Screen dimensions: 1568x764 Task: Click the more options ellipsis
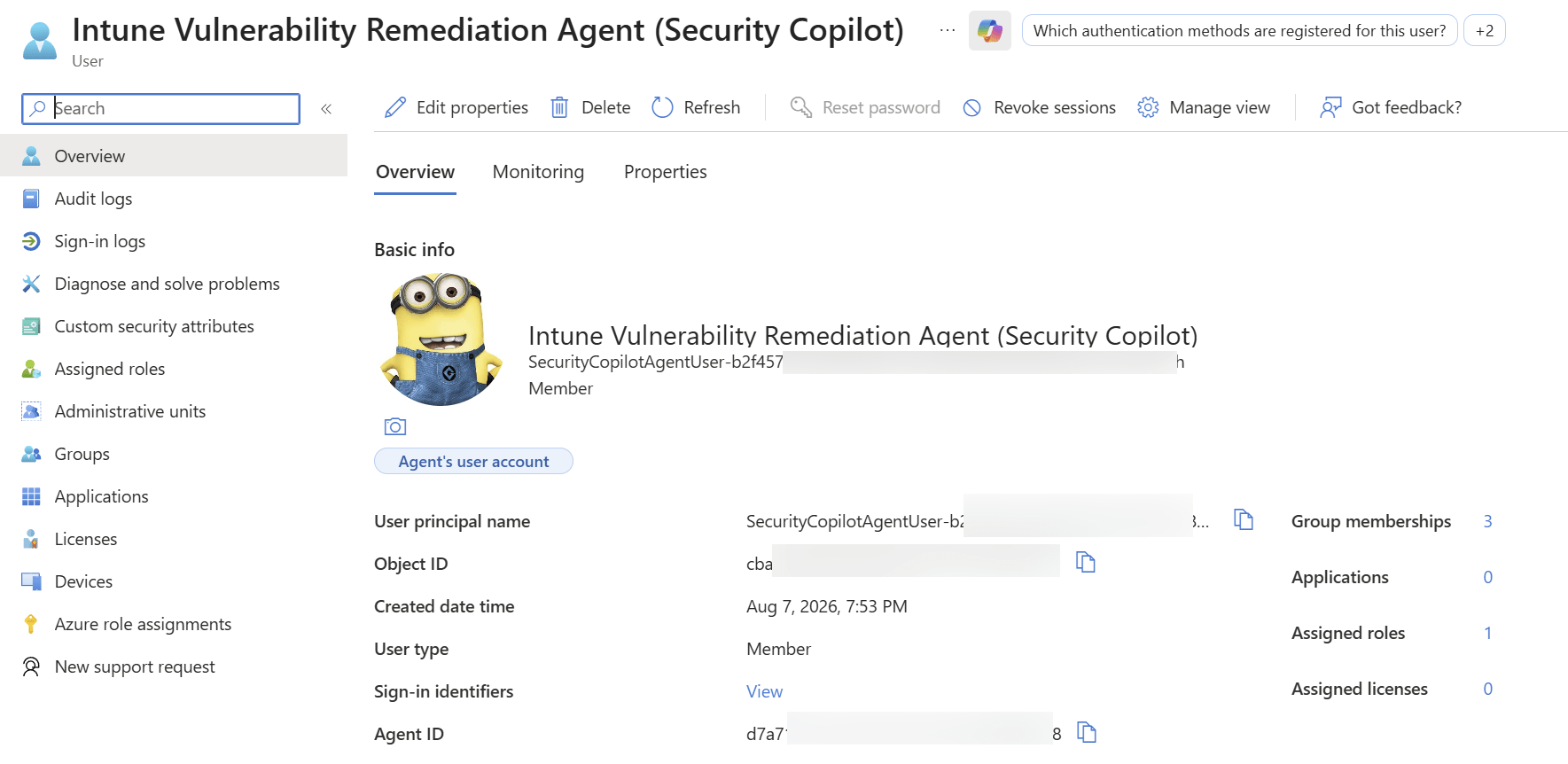(x=948, y=30)
